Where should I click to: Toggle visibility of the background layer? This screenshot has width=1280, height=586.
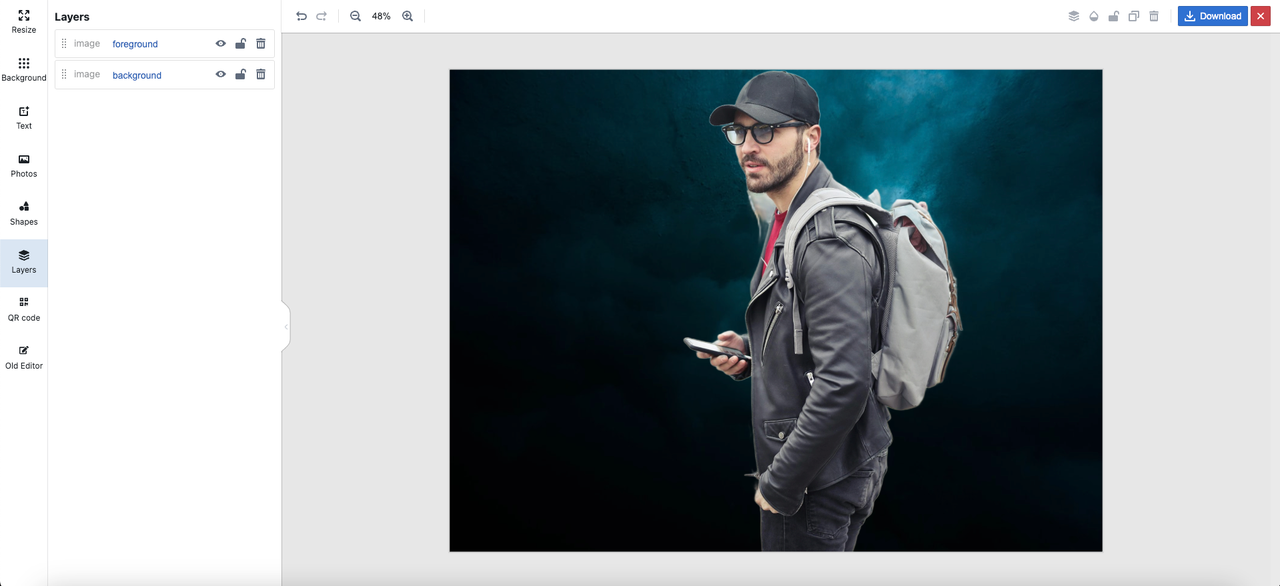pyautogui.click(x=221, y=75)
